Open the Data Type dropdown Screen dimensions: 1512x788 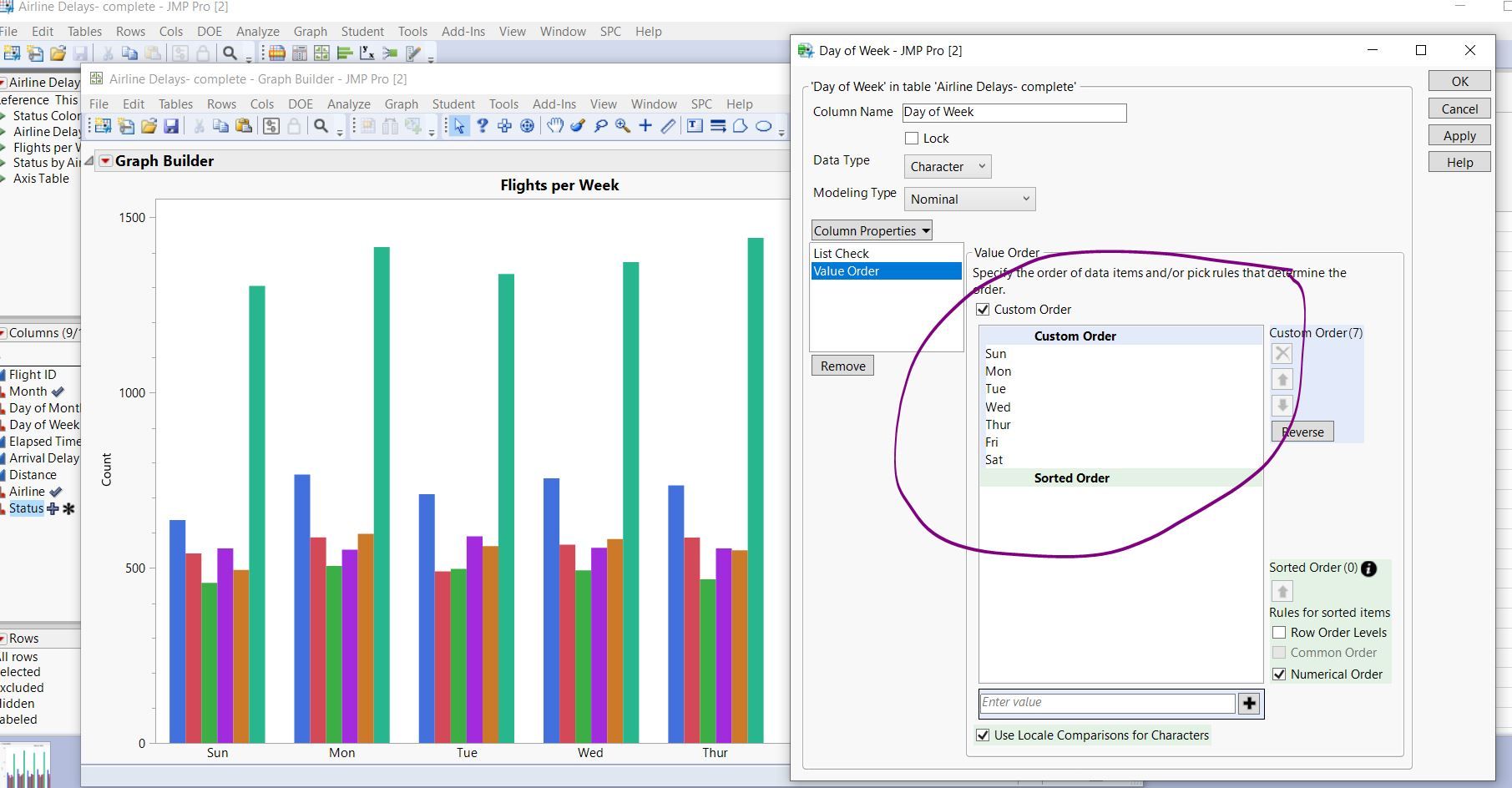947,167
